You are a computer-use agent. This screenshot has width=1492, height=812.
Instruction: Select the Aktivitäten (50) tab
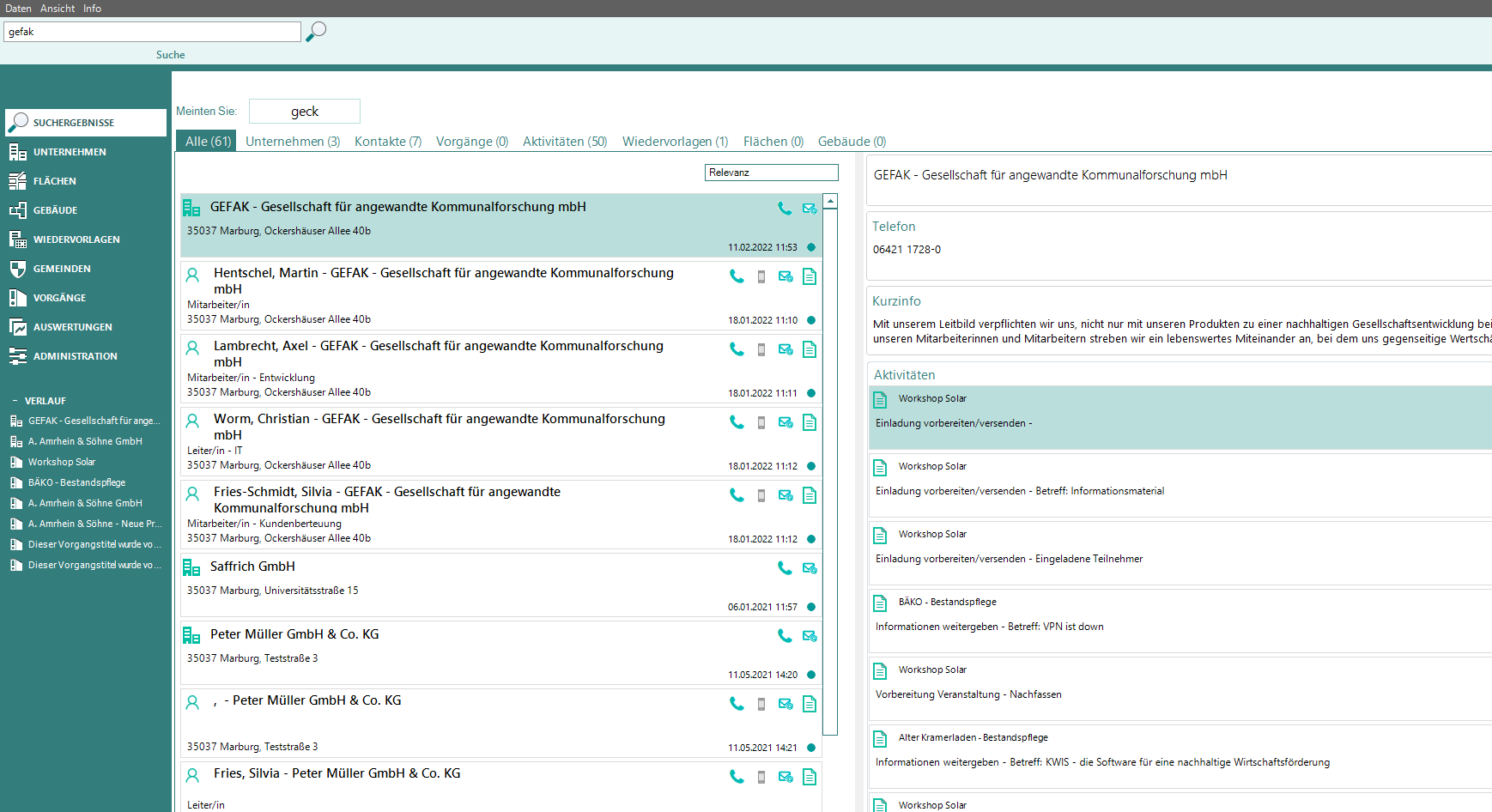coord(564,142)
